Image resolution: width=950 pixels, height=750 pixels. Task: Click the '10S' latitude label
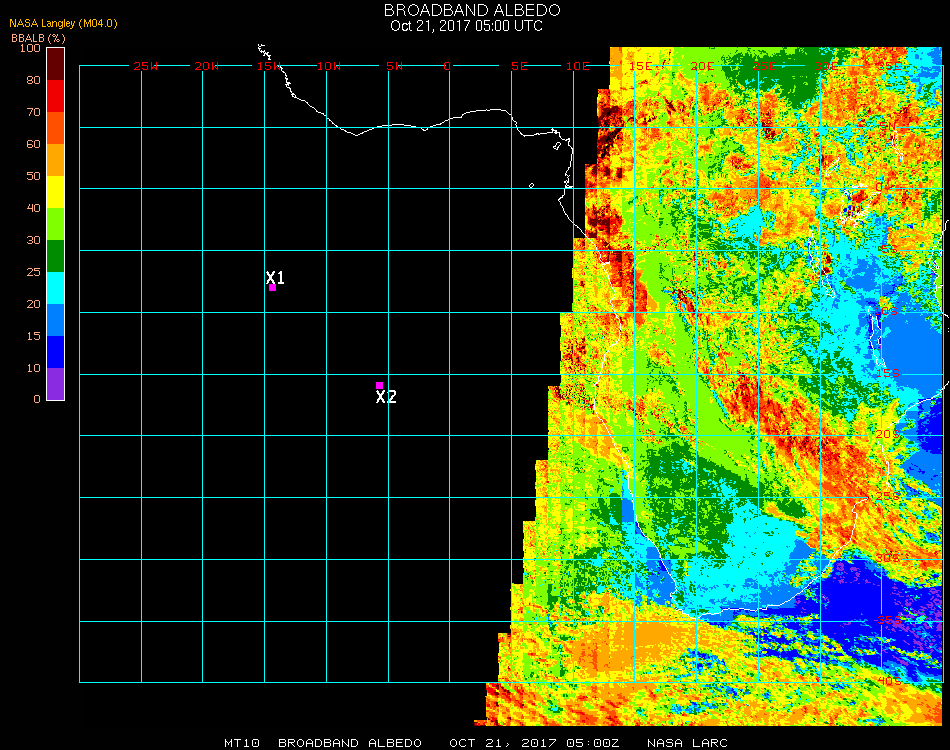click(886, 311)
